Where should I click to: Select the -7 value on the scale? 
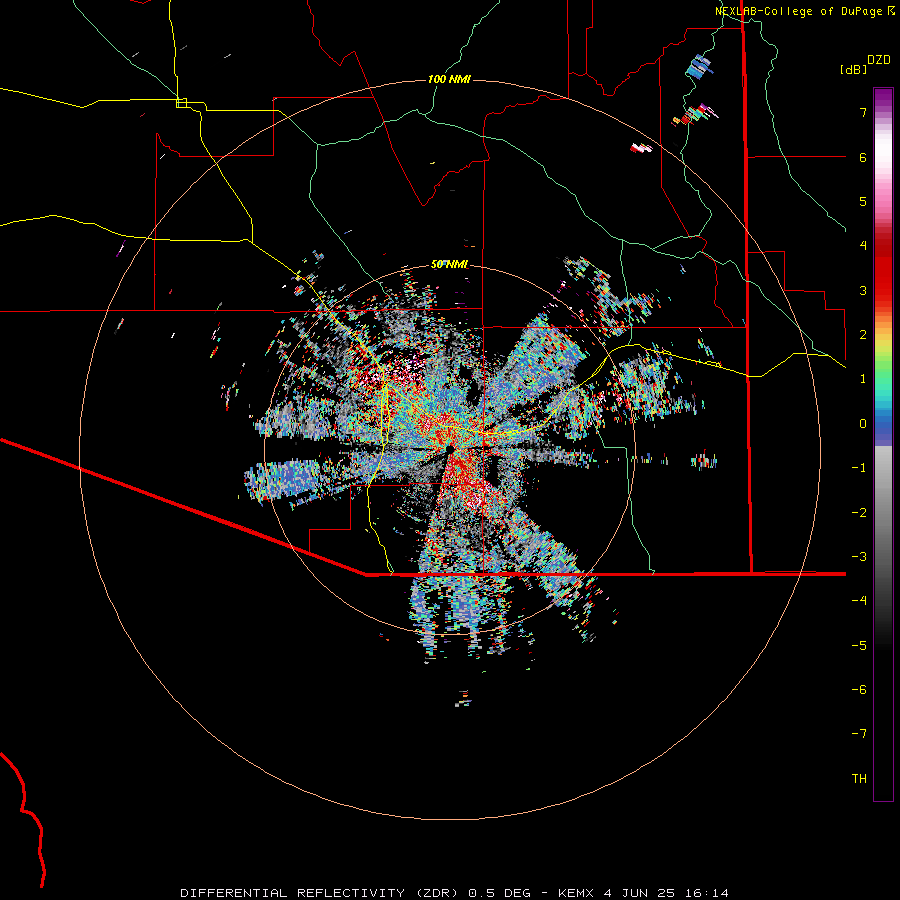pos(859,734)
